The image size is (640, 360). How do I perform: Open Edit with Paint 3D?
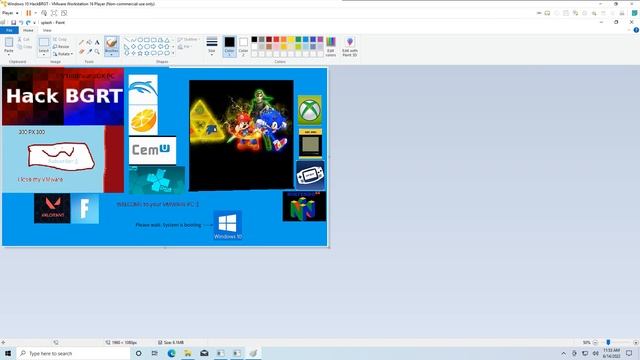pyautogui.click(x=350, y=46)
